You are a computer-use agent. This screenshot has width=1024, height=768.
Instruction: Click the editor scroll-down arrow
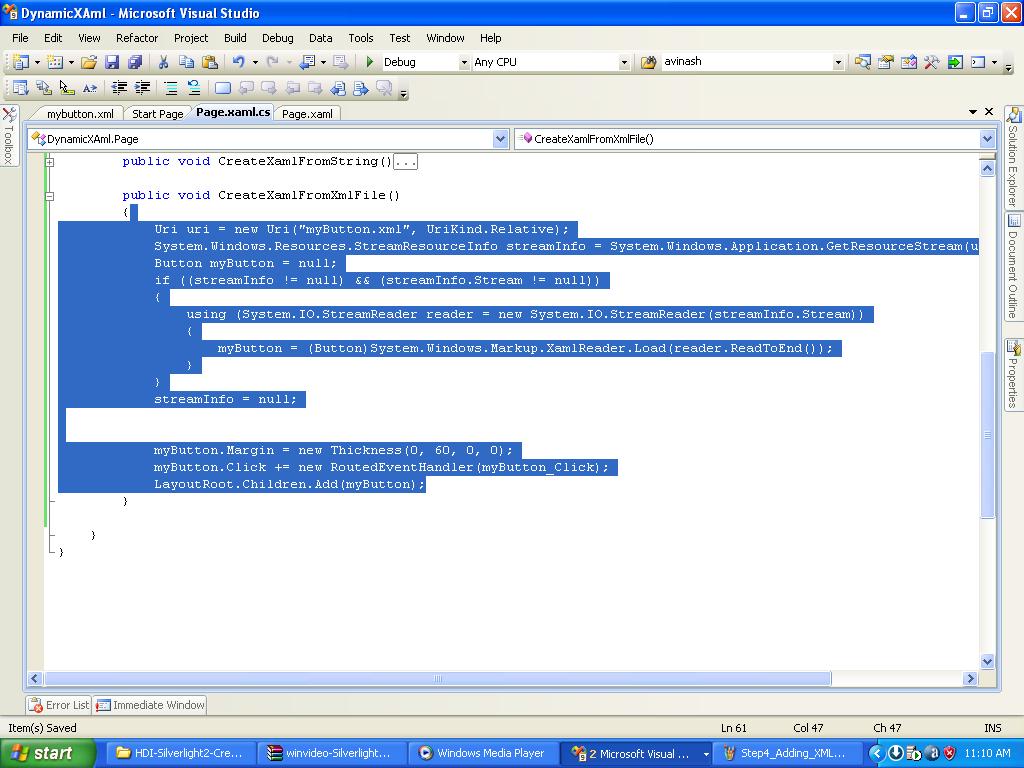[987, 661]
